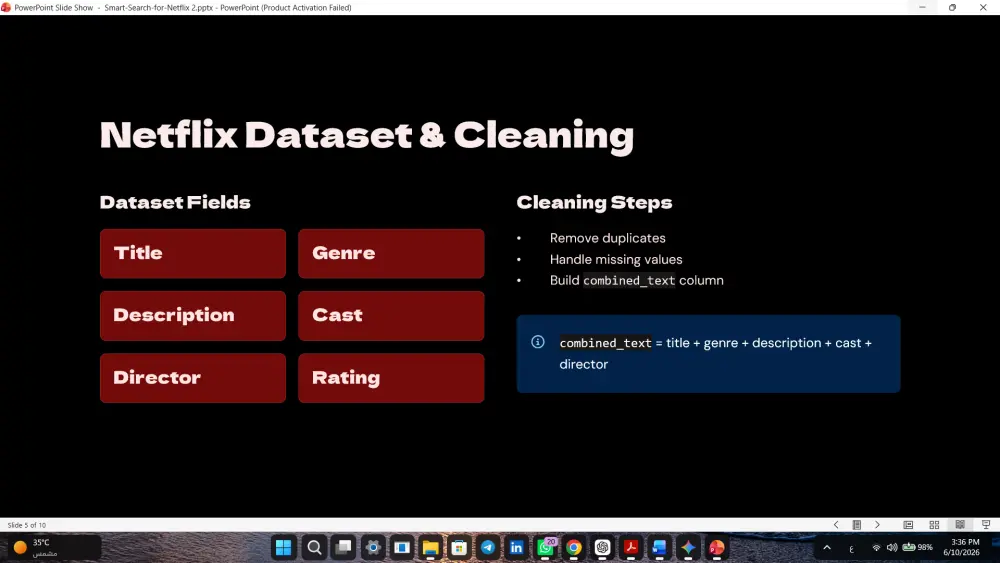Switch to Reading View

point(960,525)
